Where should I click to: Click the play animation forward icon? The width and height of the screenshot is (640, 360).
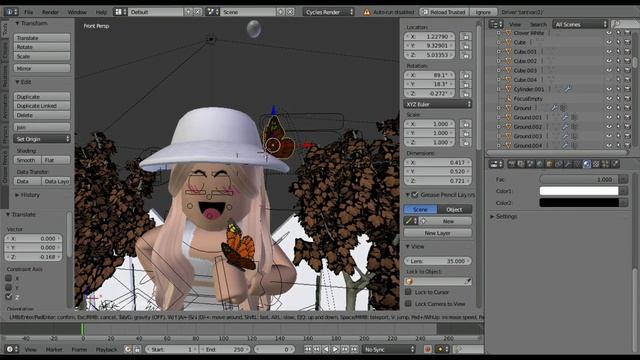335,349
